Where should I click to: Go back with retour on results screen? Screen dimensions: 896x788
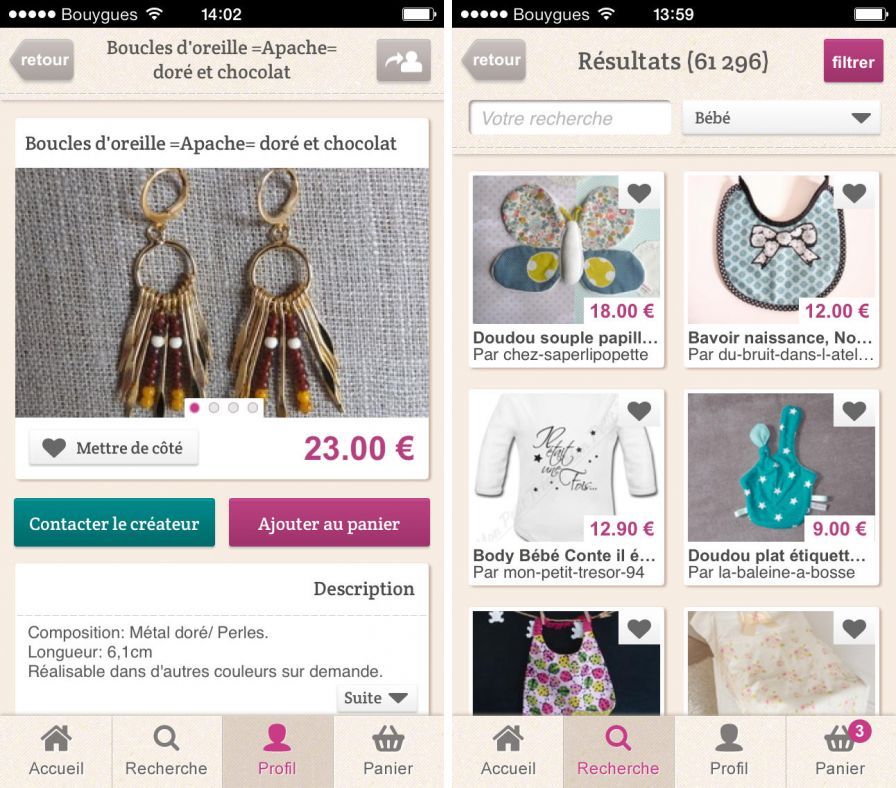point(494,59)
